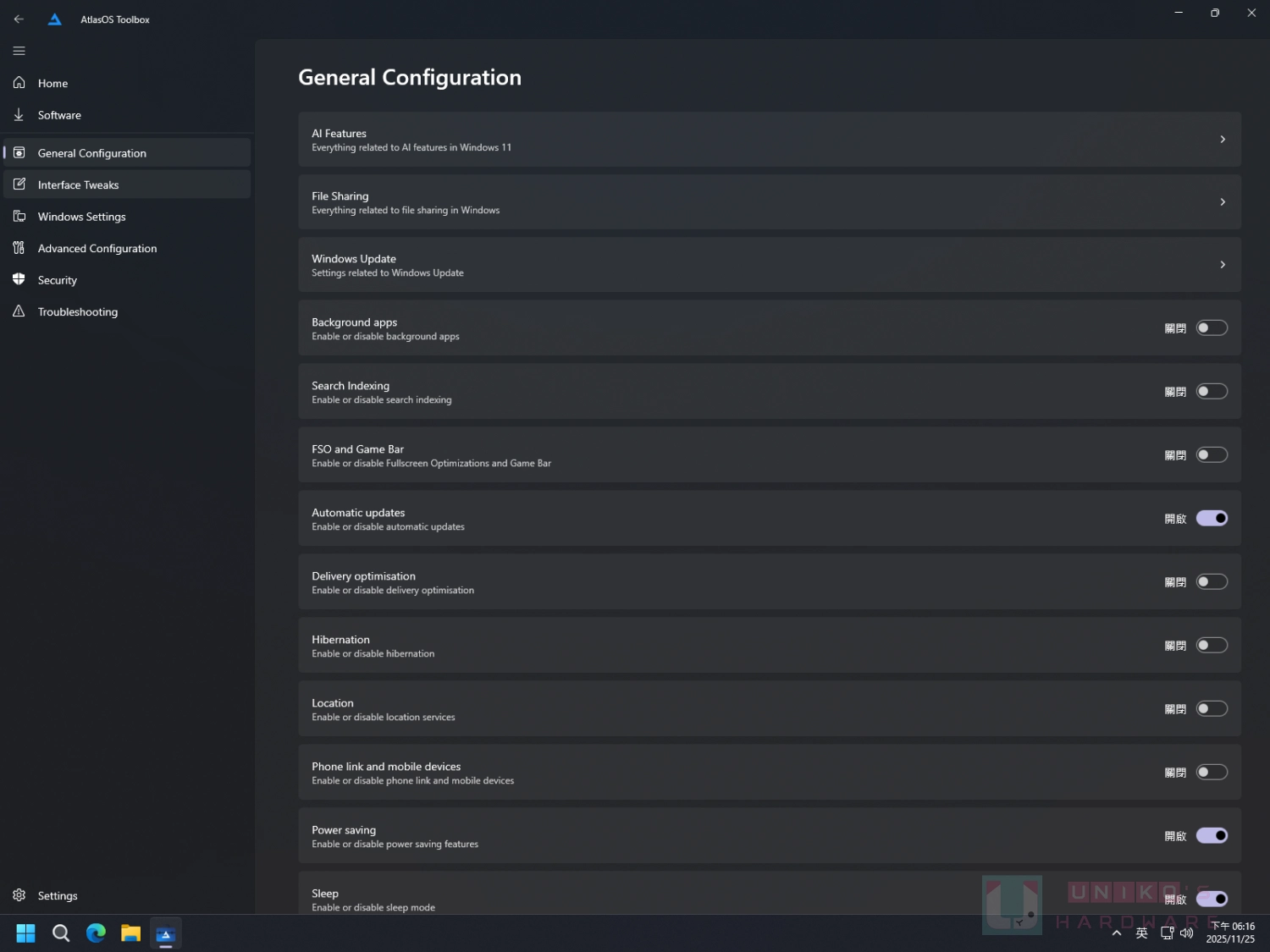Viewport: 1270px width, 952px height.
Task: Click the Software download icon
Action: (19, 115)
